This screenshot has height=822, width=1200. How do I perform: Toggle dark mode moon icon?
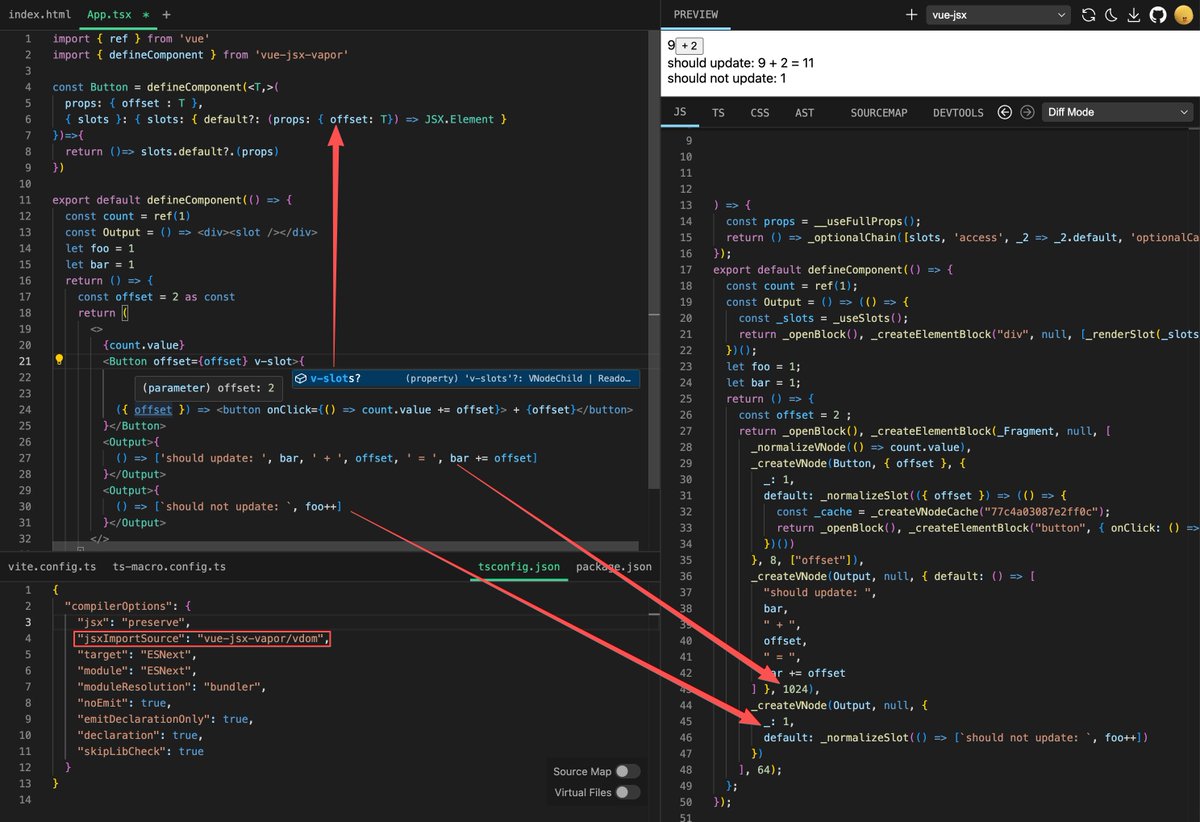coord(1112,15)
